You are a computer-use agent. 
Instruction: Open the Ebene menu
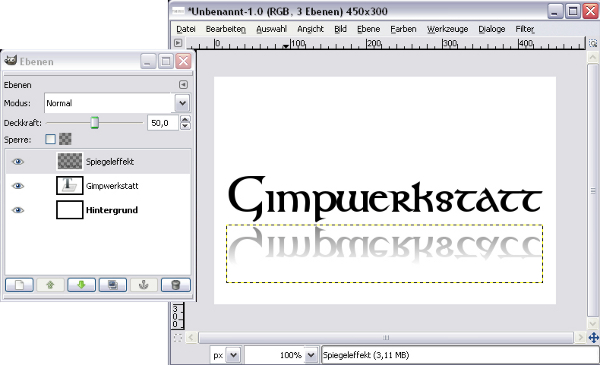[368, 29]
